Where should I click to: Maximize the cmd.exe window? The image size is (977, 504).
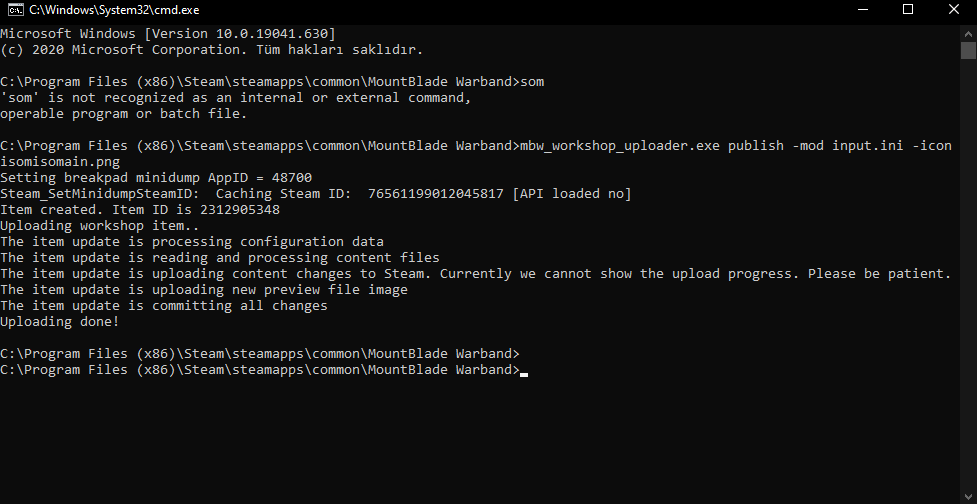[908, 10]
